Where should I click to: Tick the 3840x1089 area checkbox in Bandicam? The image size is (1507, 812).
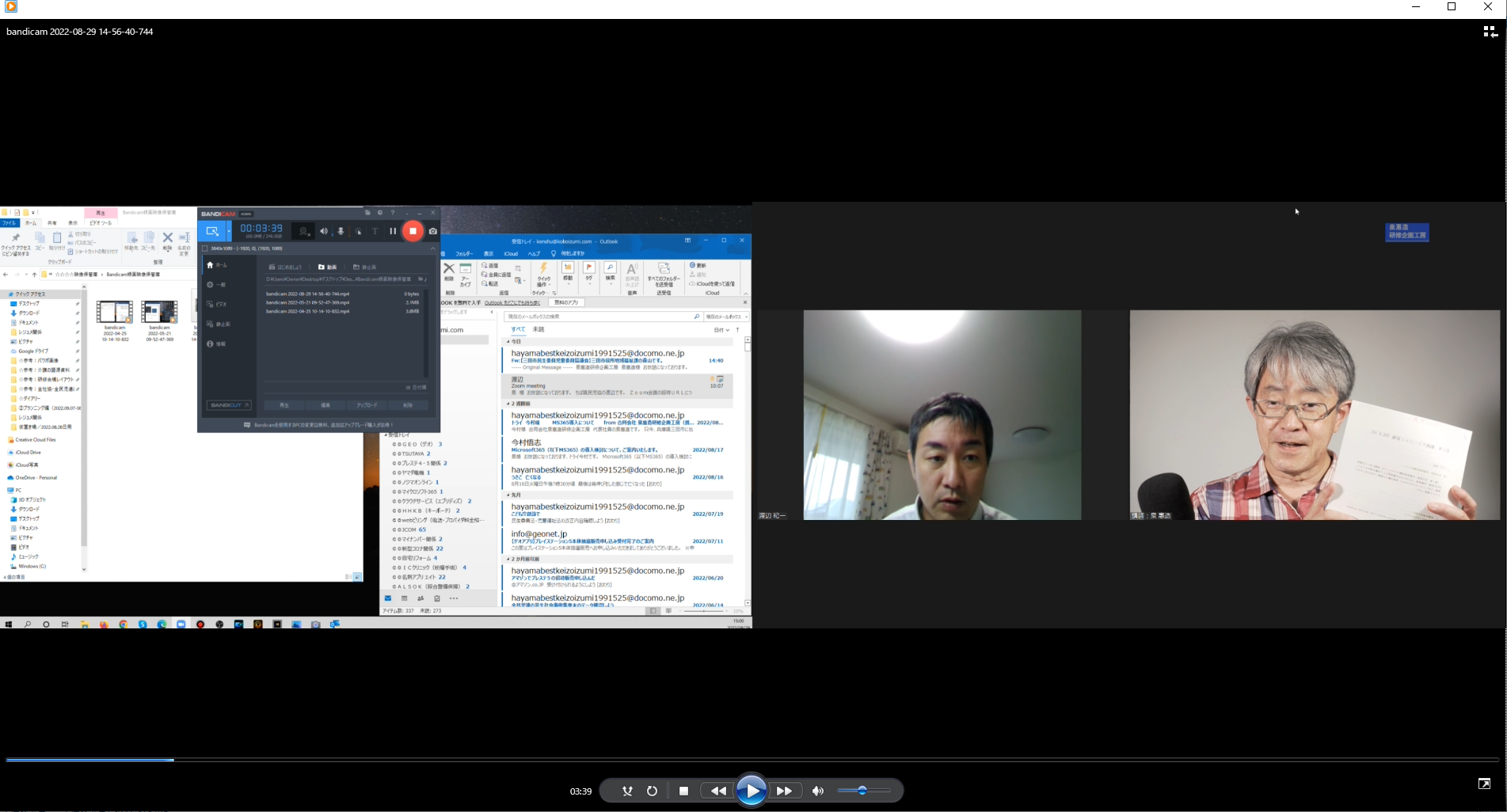click(x=205, y=249)
